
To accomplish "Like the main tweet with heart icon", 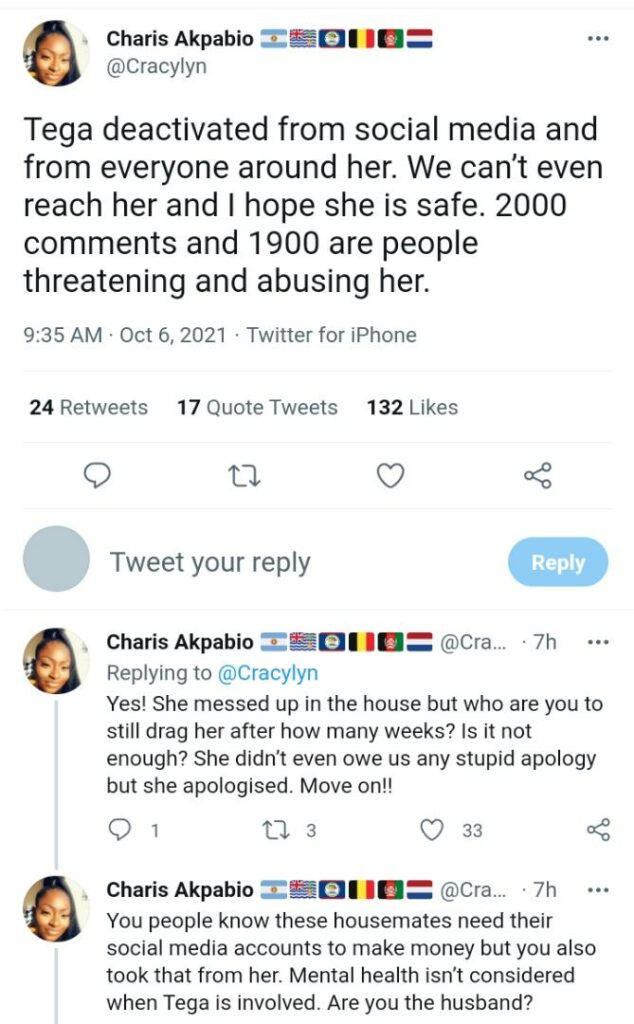I will pyautogui.click(x=391, y=475).
